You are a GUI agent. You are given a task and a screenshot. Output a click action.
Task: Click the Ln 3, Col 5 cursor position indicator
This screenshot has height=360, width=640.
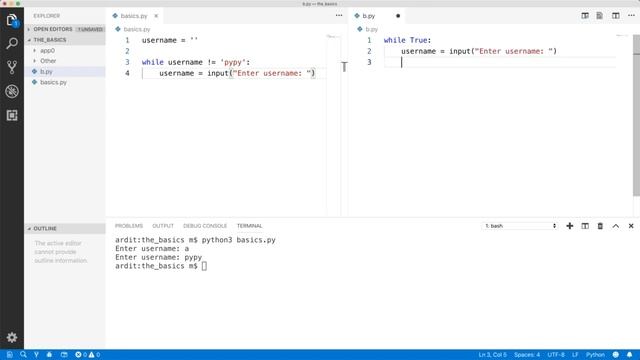[492, 355]
